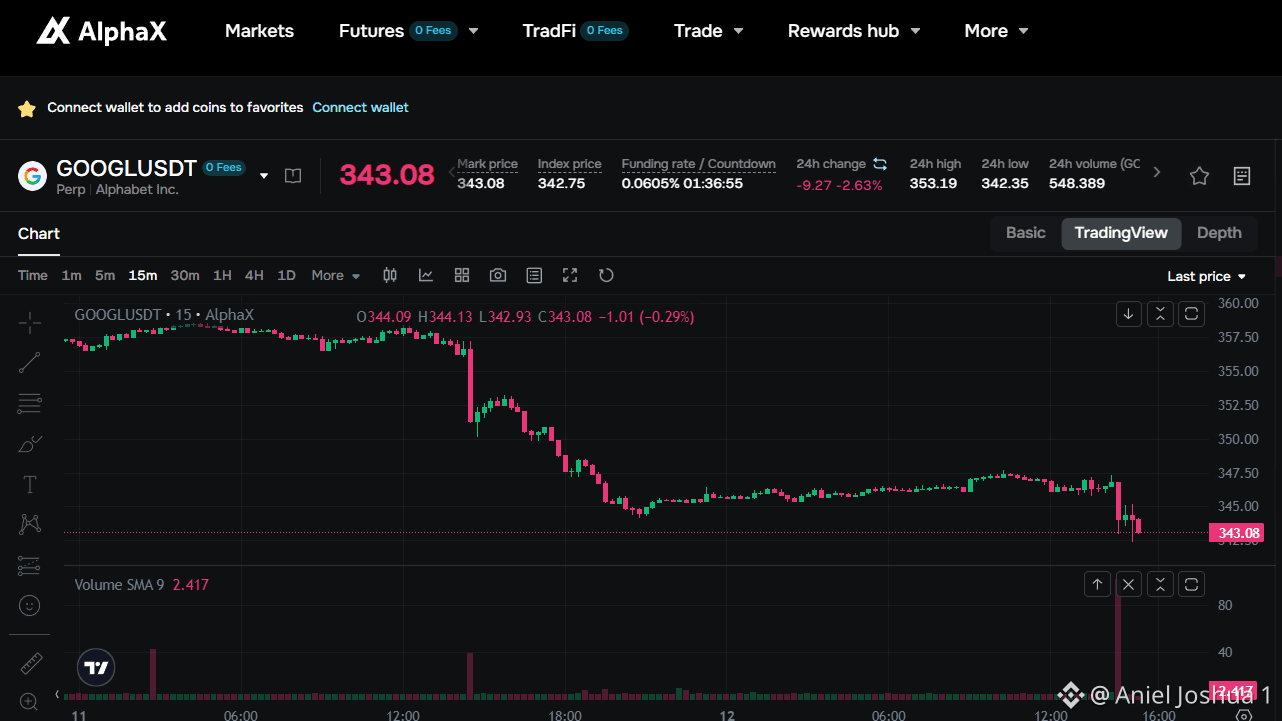Screen dimensions: 1282x721
Task: Select the 1m timeframe
Action: 72,275
